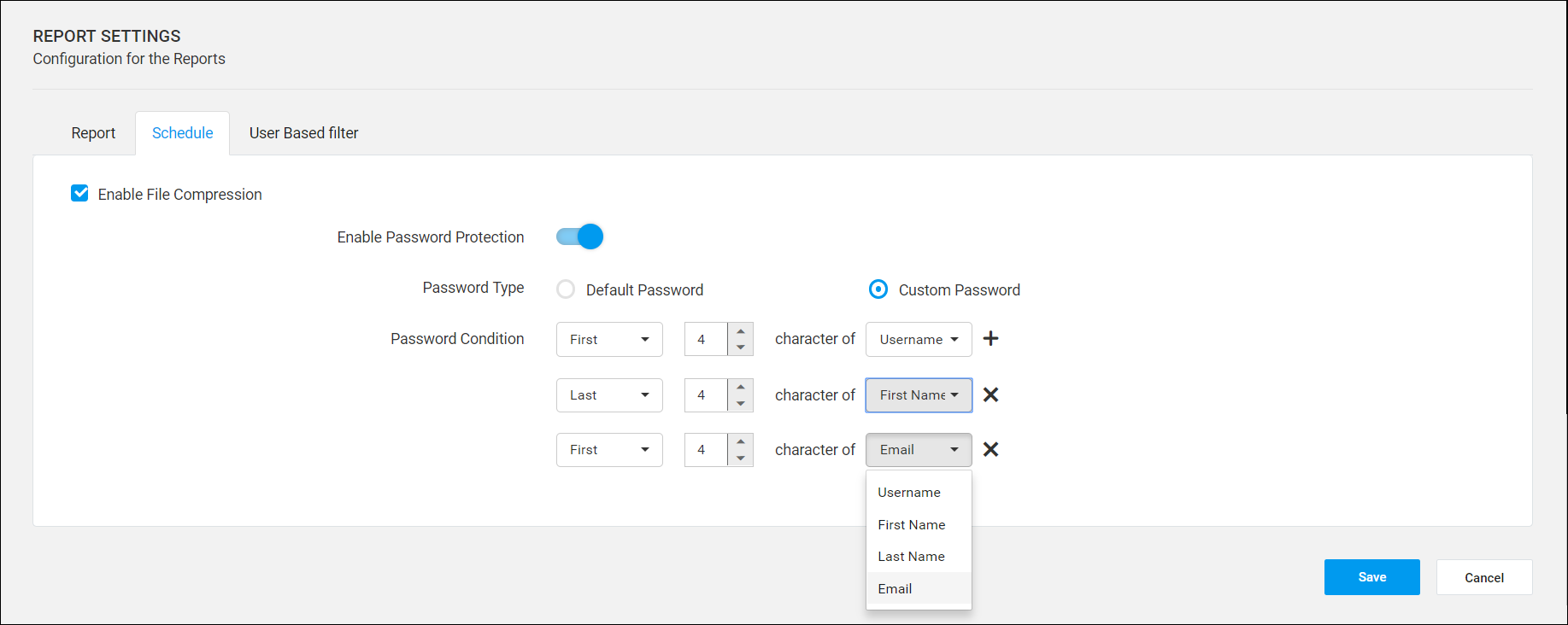Viewport: 1568px width, 625px height.
Task: Select the Default Password radio button
Action: pyautogui.click(x=566, y=289)
